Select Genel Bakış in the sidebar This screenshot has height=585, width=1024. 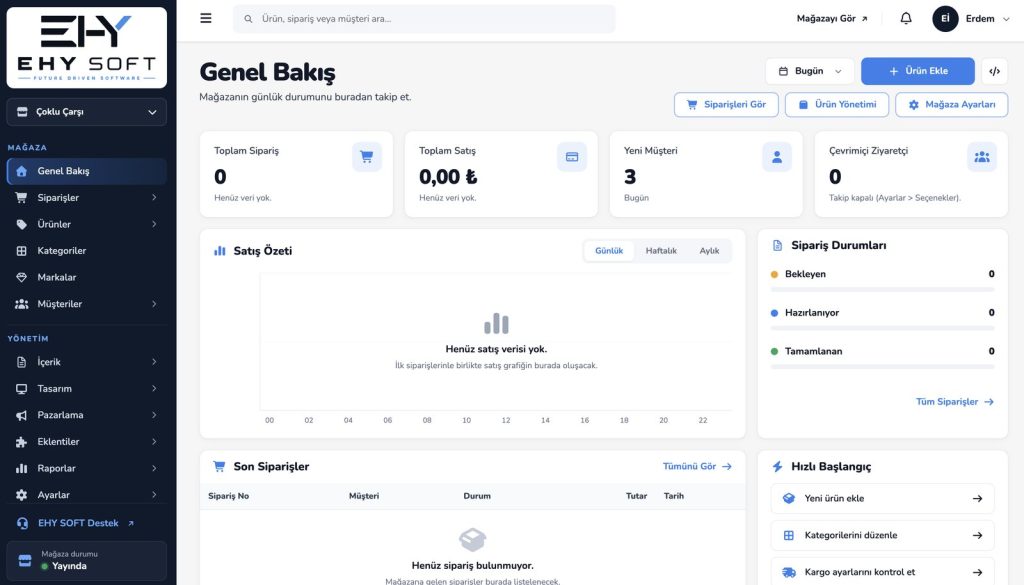[x=87, y=171]
